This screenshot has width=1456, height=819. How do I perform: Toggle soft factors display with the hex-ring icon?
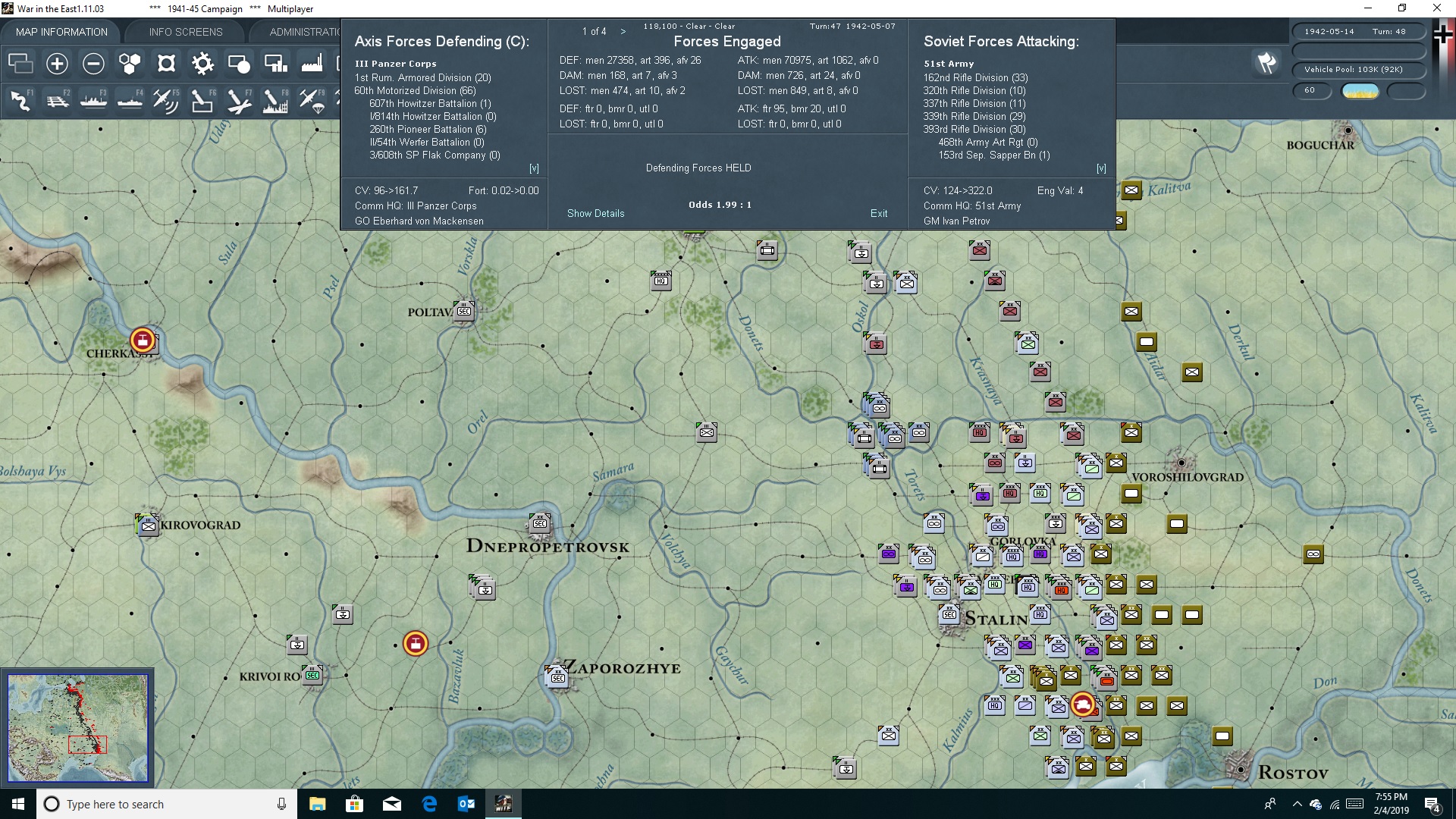[166, 64]
